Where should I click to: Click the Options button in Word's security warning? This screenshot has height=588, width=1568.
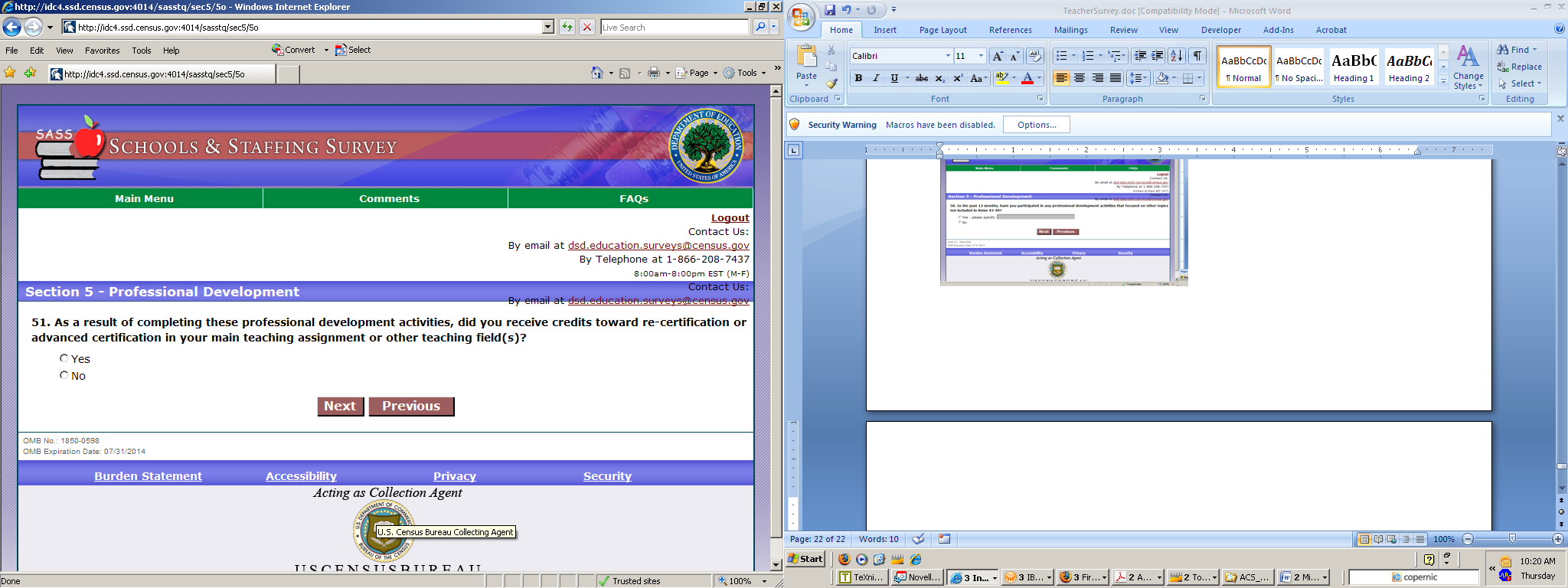1037,125
